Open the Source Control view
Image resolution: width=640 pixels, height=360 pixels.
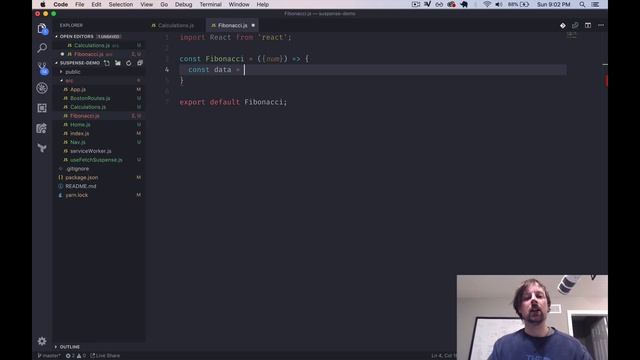click(42, 68)
